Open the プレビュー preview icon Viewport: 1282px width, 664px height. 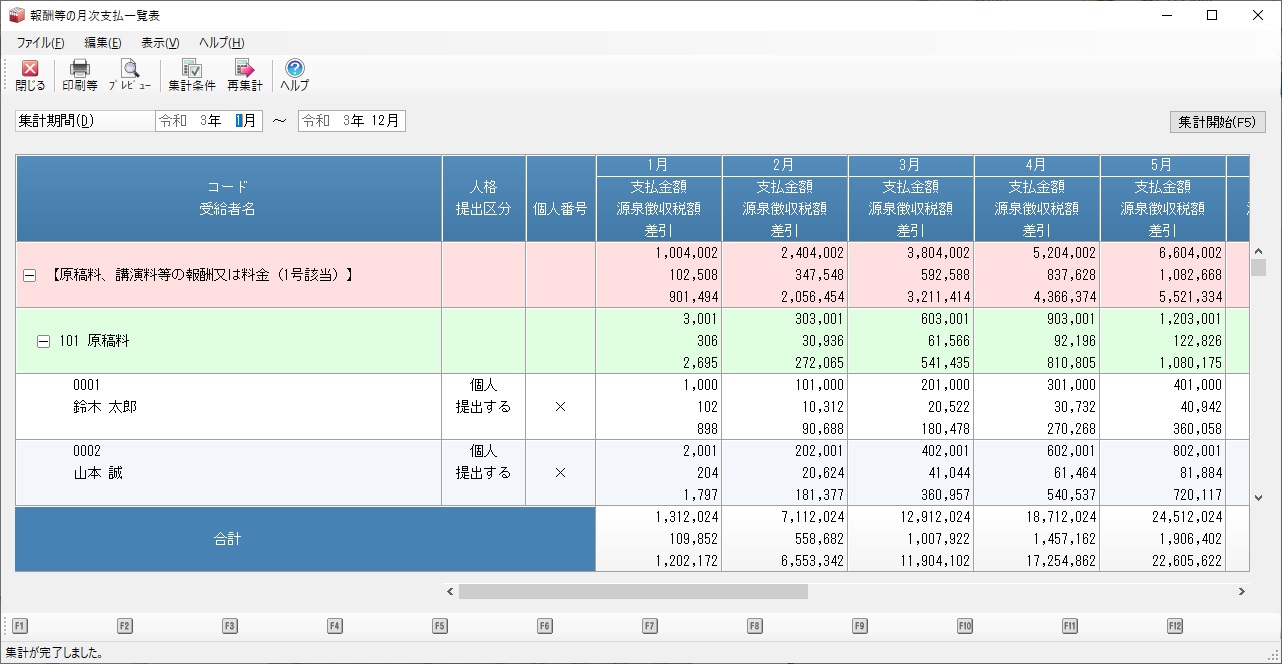pyautogui.click(x=130, y=69)
